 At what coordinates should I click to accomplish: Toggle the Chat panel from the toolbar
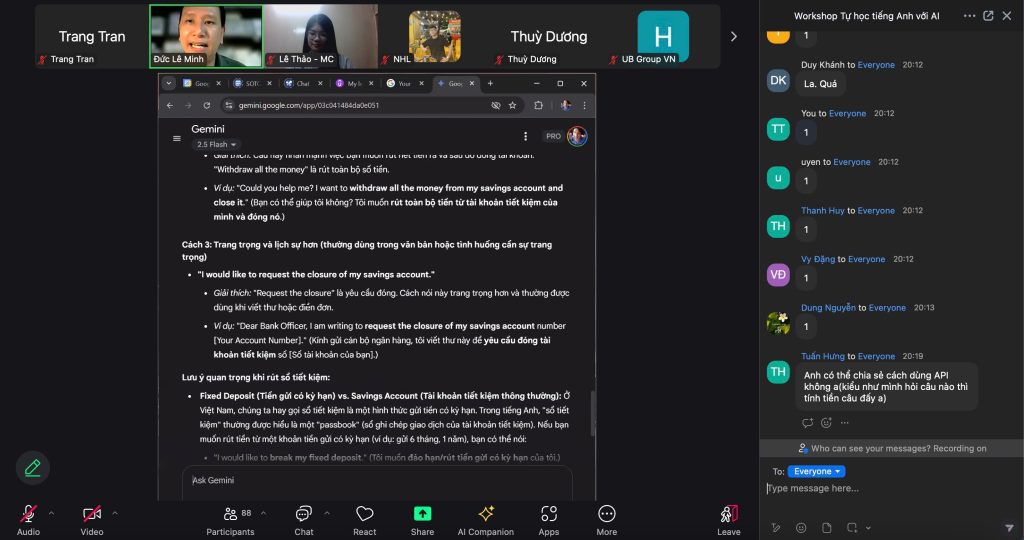[x=304, y=520]
